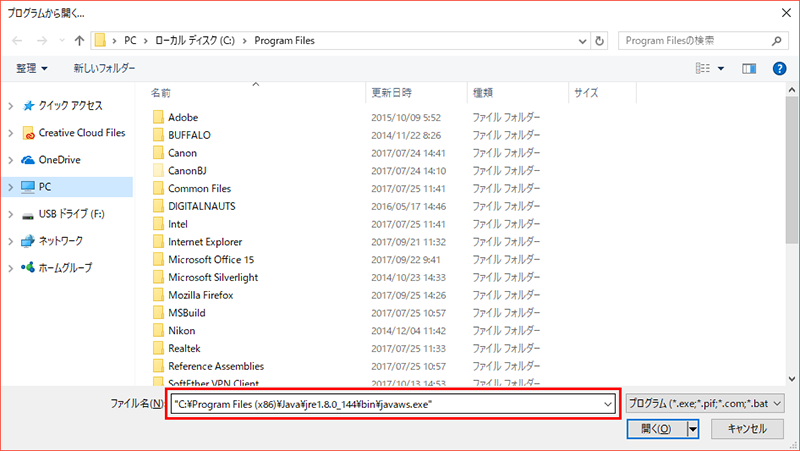This screenshot has width=800, height=451.
Task: Click the view layout icon
Action: tap(703, 68)
